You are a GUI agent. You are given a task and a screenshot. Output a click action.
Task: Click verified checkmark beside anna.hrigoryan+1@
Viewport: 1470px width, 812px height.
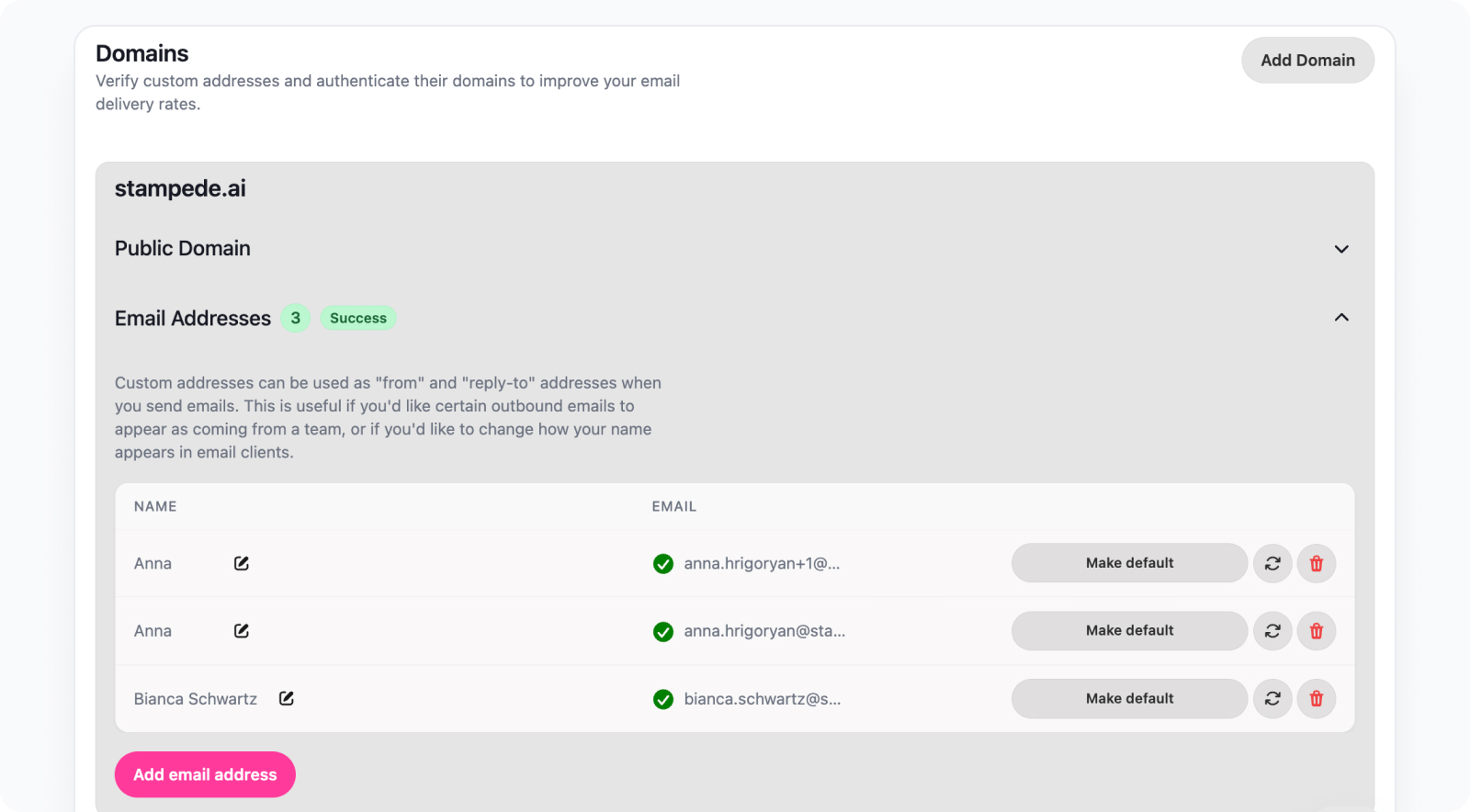tap(663, 564)
